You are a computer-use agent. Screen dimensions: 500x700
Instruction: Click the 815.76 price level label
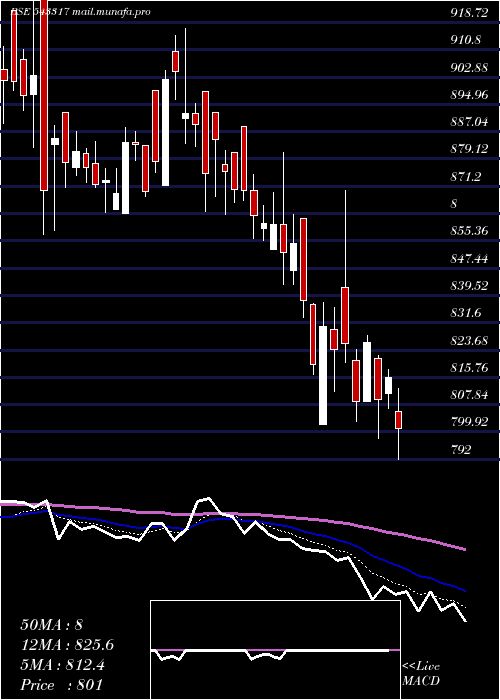click(x=469, y=368)
